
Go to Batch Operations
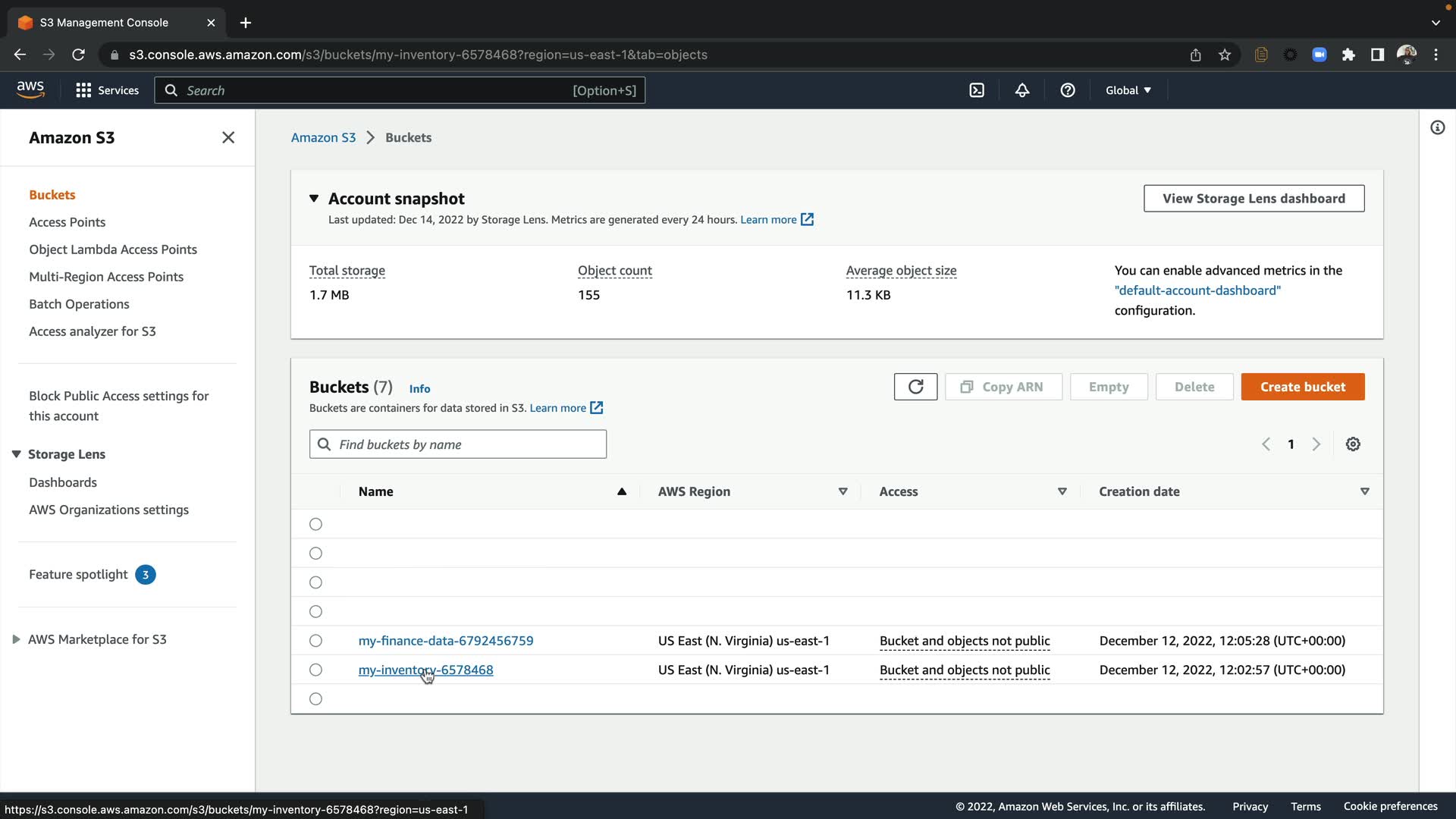tap(79, 304)
